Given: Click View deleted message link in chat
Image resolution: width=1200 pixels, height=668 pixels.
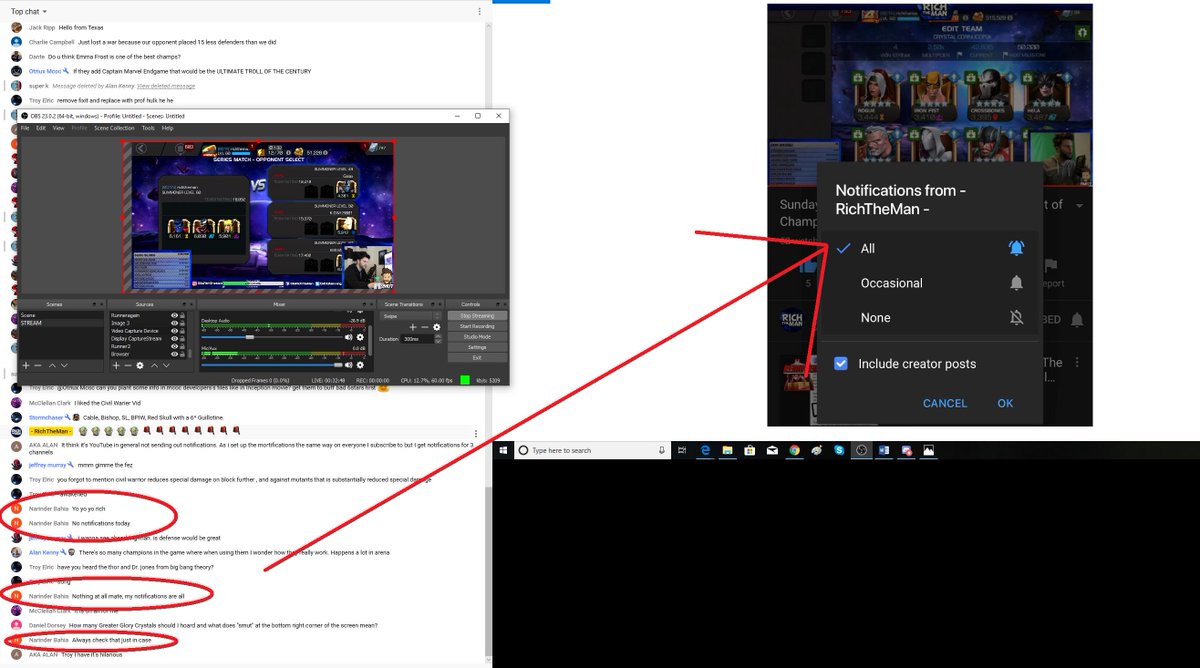Looking at the screenshot, I should [166, 86].
